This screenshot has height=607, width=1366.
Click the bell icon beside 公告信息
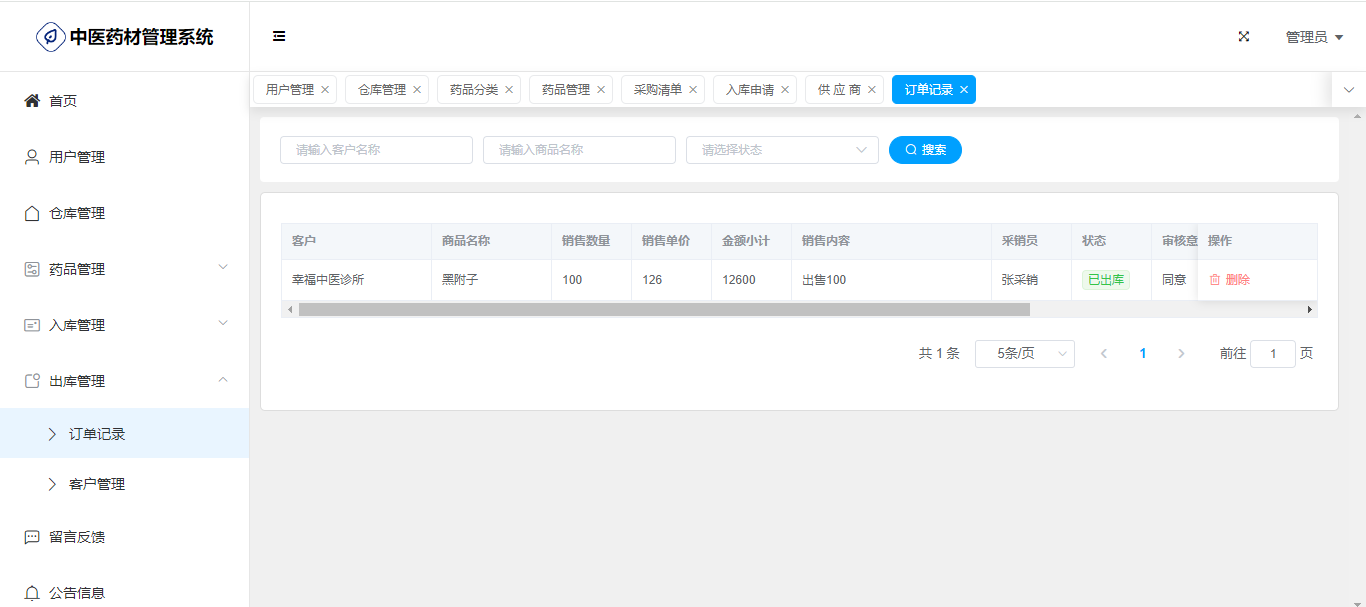32,593
